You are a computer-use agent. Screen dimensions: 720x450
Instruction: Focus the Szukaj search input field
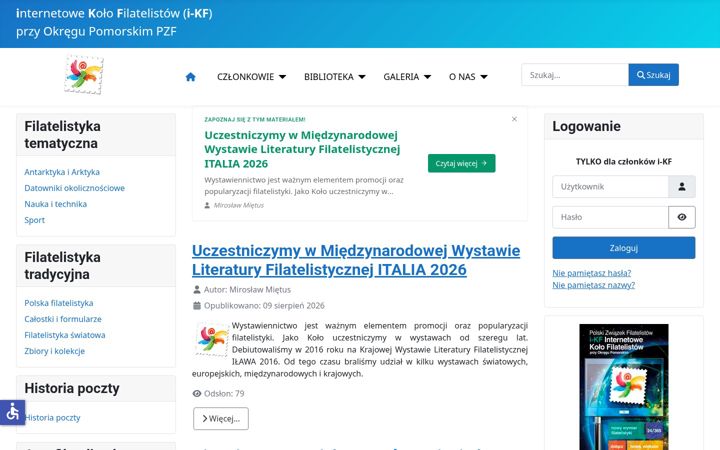point(575,75)
